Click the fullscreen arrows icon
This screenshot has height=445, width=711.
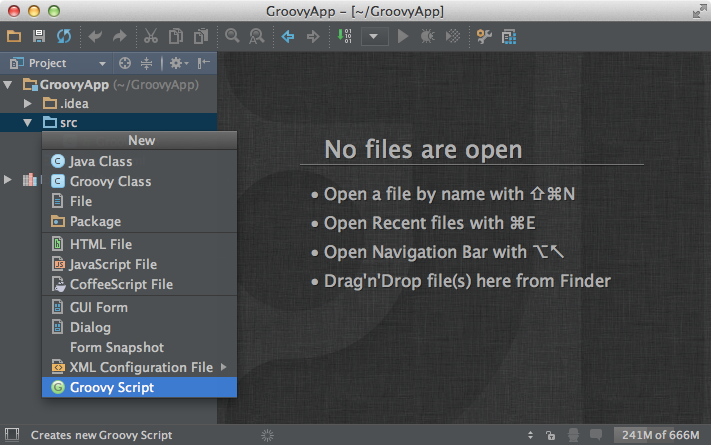(x=700, y=11)
